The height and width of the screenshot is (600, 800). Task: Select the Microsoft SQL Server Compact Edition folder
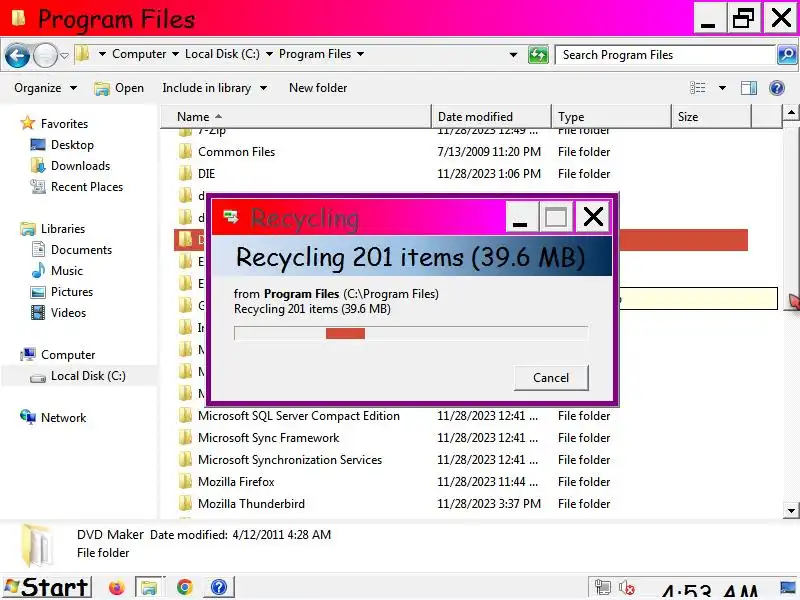298,416
